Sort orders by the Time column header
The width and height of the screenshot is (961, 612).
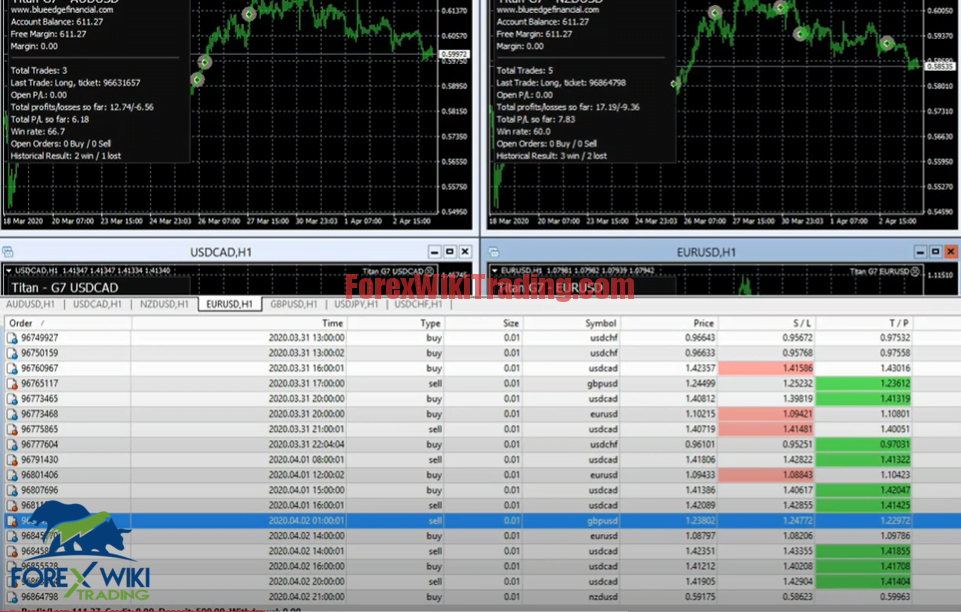(x=239, y=323)
